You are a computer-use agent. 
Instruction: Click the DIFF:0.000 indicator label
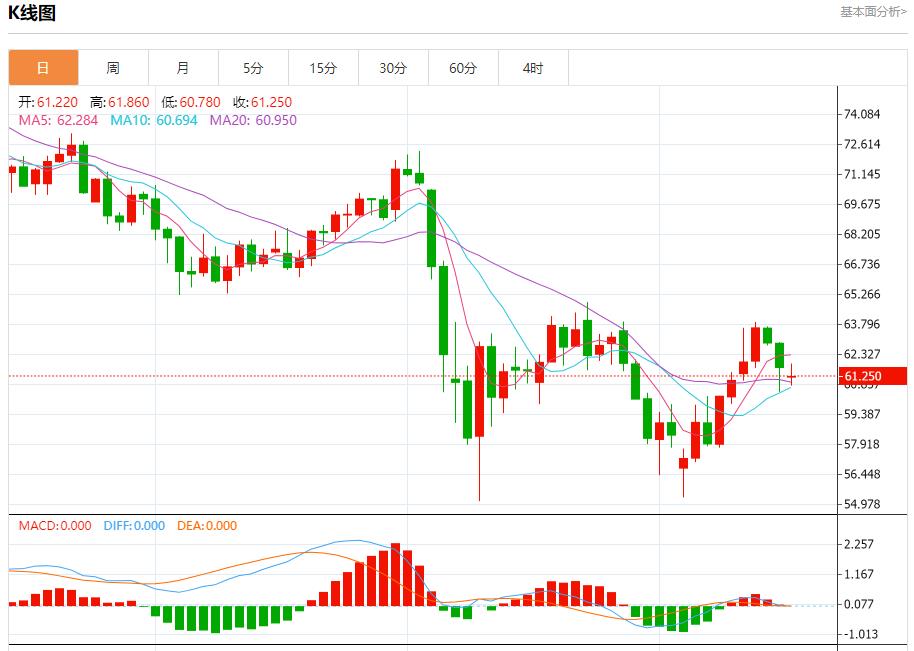[x=134, y=526]
